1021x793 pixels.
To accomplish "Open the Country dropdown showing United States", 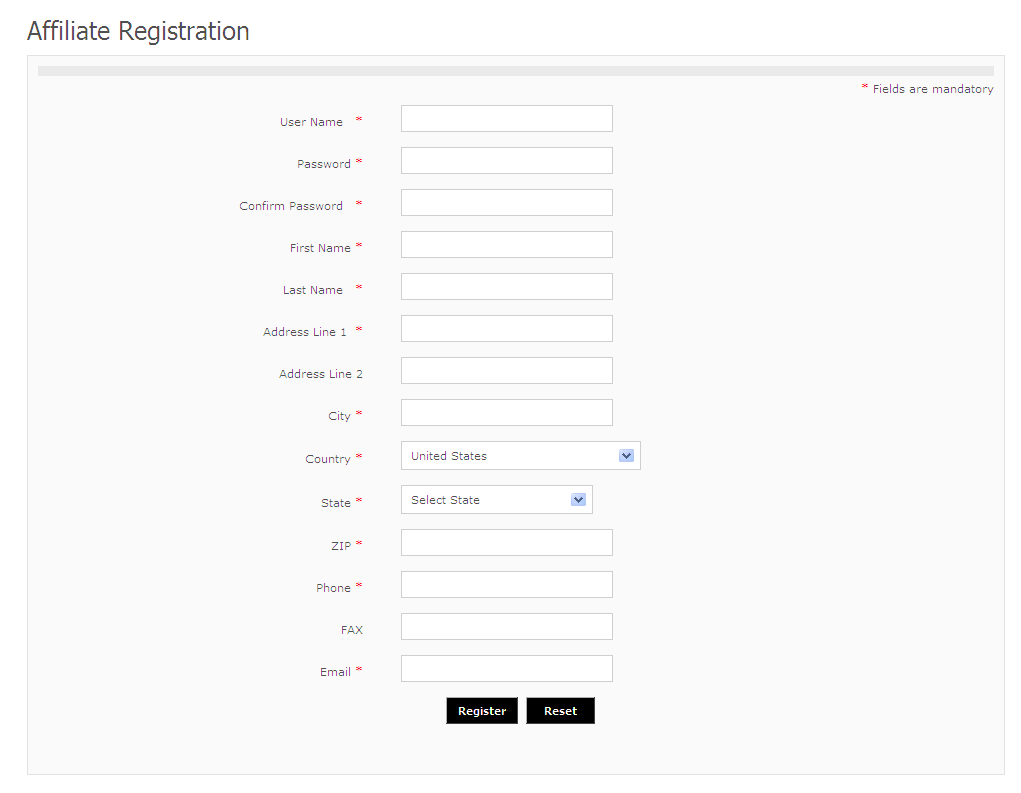I will coord(510,456).
